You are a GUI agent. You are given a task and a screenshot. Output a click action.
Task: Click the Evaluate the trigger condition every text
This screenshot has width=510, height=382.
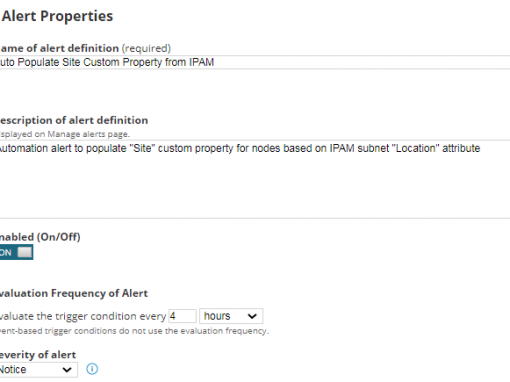[83, 316]
